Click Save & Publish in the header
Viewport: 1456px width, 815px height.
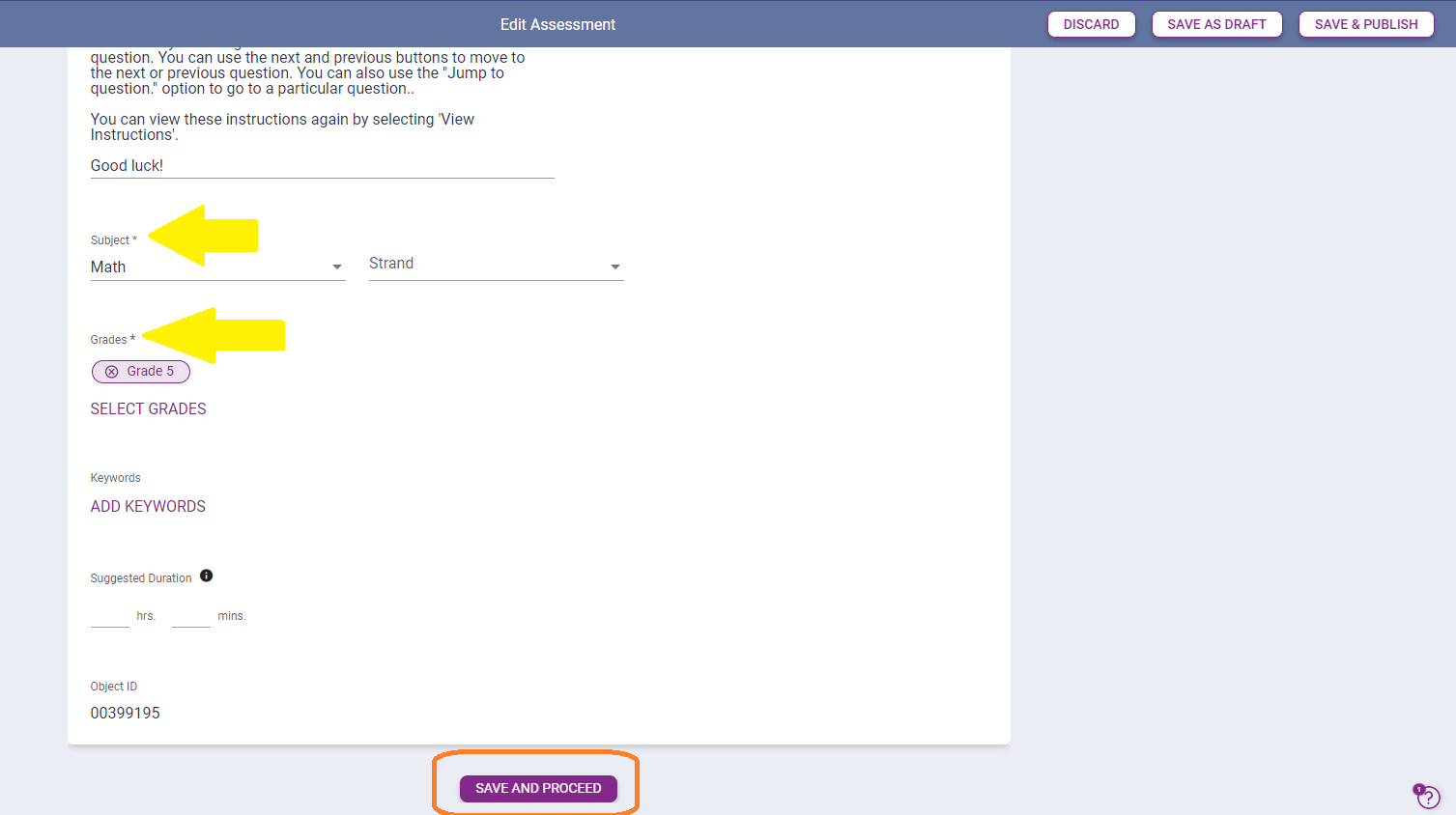(1365, 24)
